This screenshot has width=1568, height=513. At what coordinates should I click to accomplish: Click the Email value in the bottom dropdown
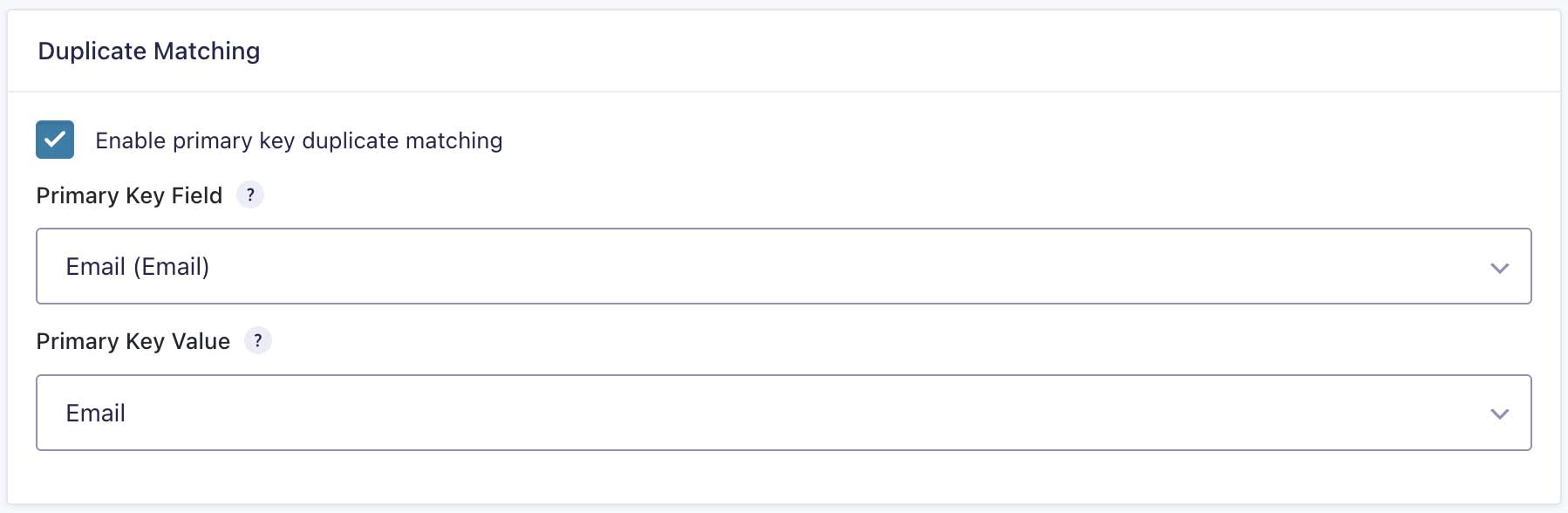[x=94, y=412]
